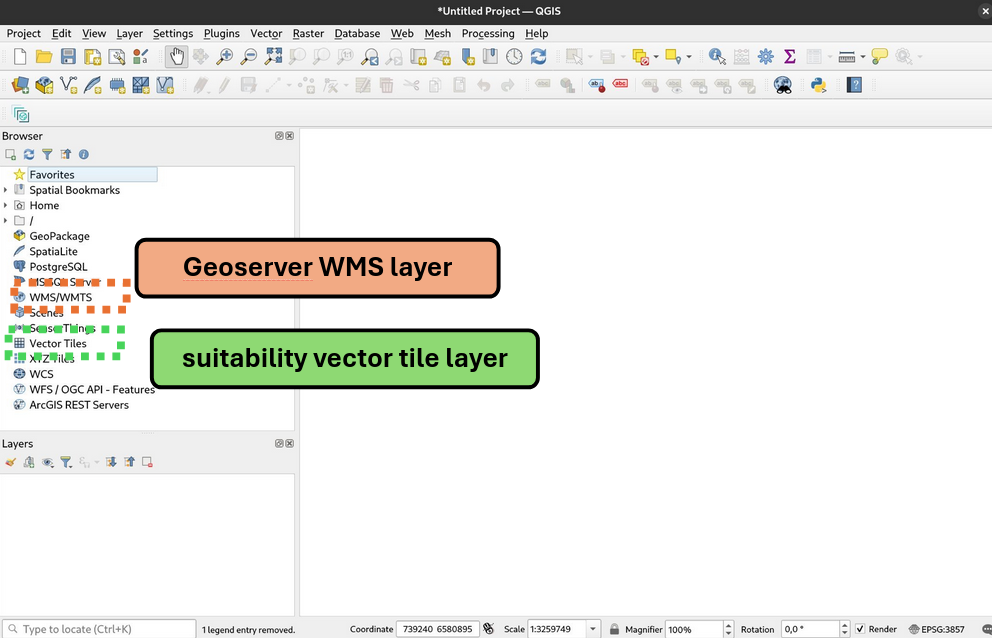Click the Map Tips speech bubble icon
Screen dimensions: 992x638
click(x=879, y=57)
